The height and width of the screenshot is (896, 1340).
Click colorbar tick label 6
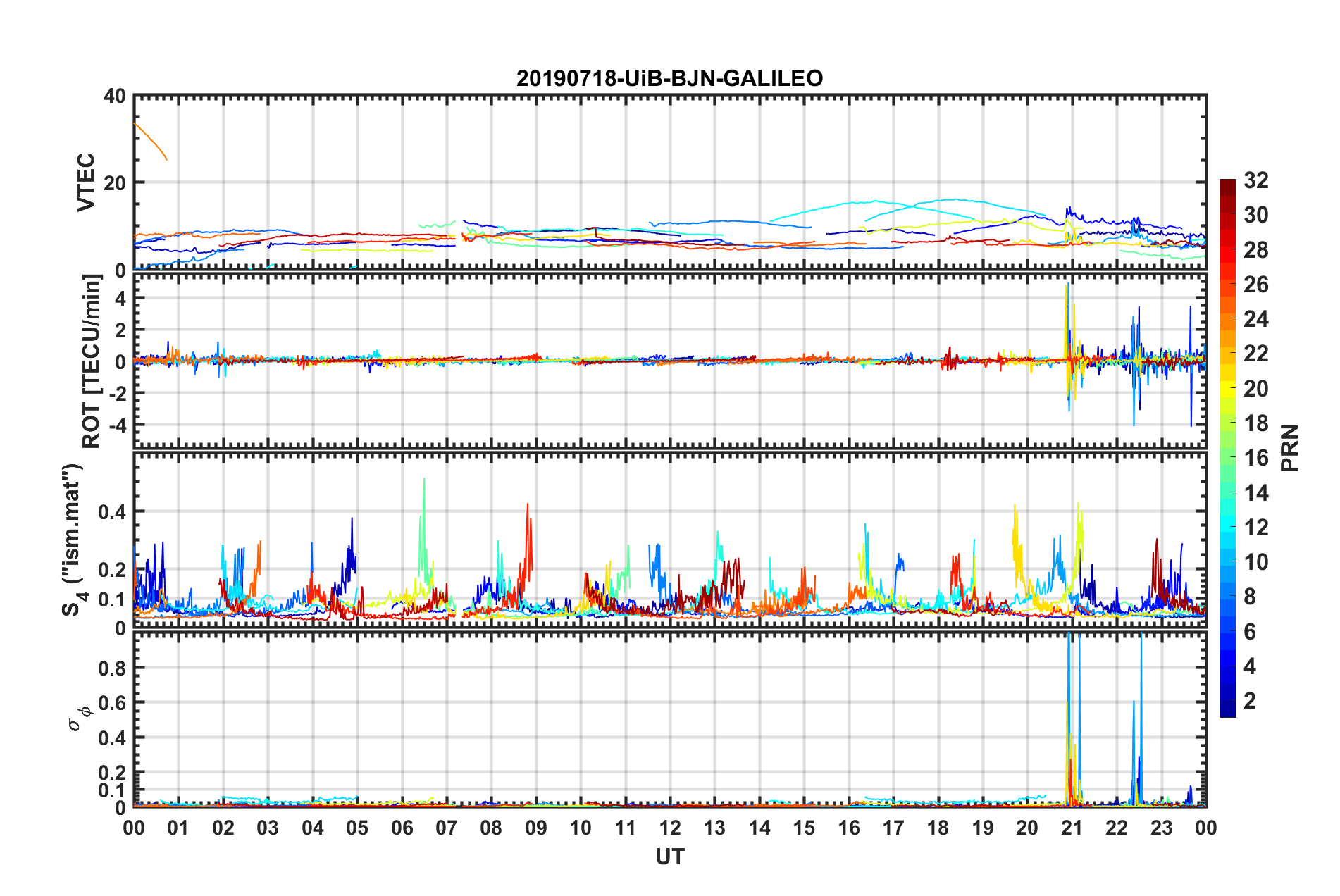[x=1250, y=632]
